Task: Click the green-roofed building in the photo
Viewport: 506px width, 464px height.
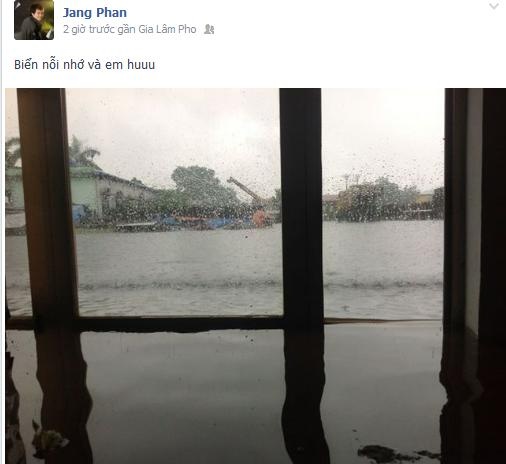Action: click(x=110, y=192)
